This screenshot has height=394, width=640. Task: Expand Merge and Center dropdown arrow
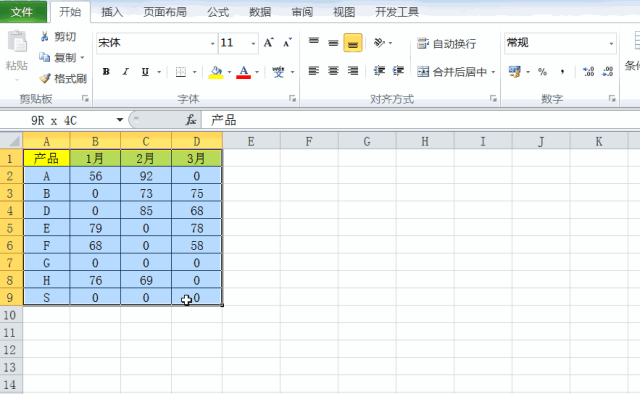click(x=493, y=72)
